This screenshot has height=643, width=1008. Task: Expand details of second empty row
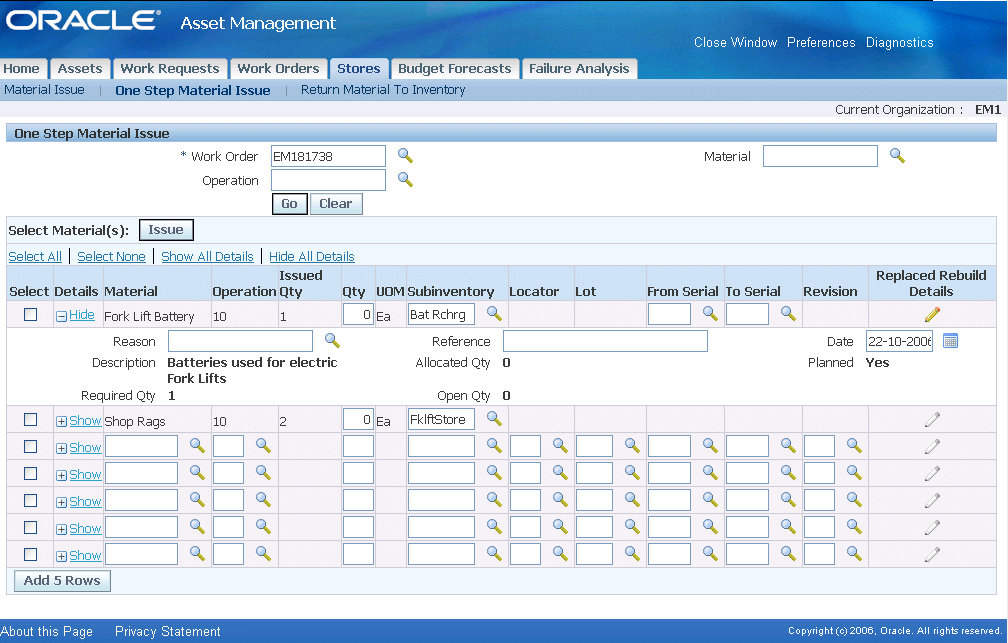(x=79, y=475)
